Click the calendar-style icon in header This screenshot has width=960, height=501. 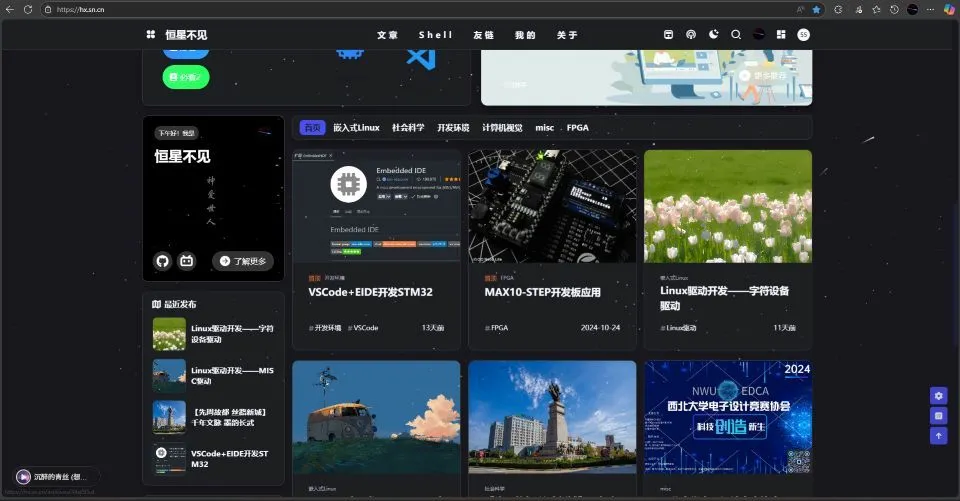[x=669, y=35]
